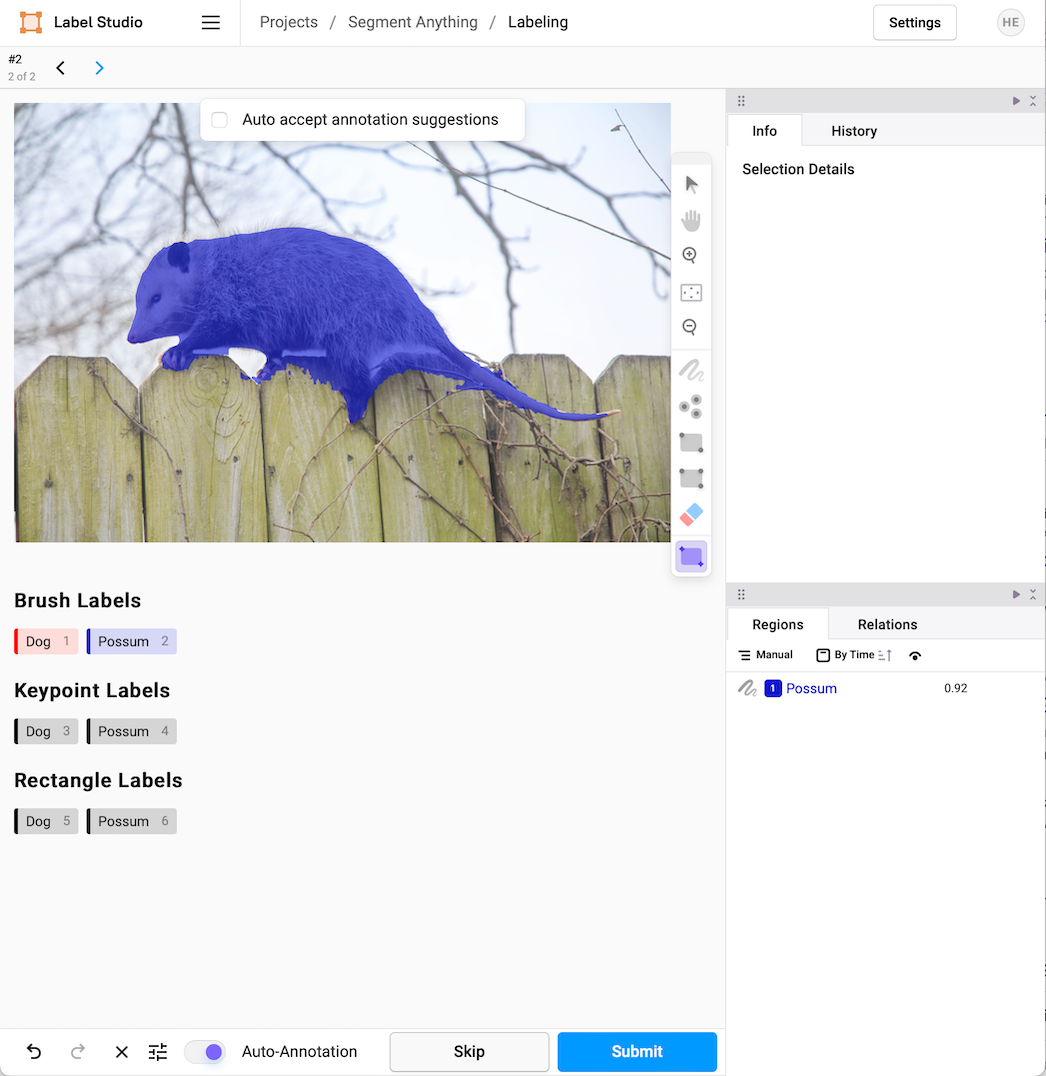The height and width of the screenshot is (1076, 1046).
Task: Open the annotation settings sliders icon
Action: click(158, 1051)
